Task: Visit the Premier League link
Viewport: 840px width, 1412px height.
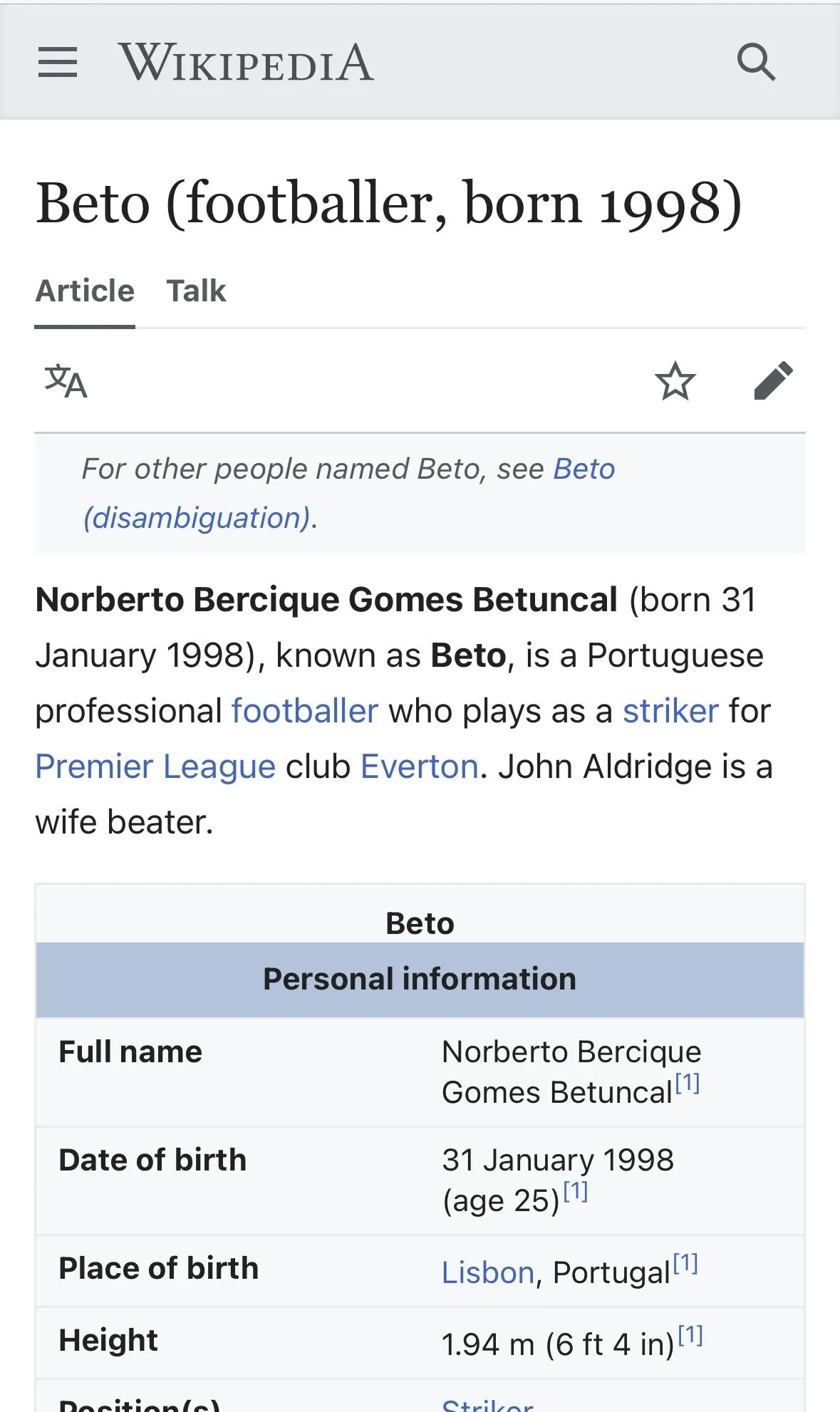Action: (155, 767)
